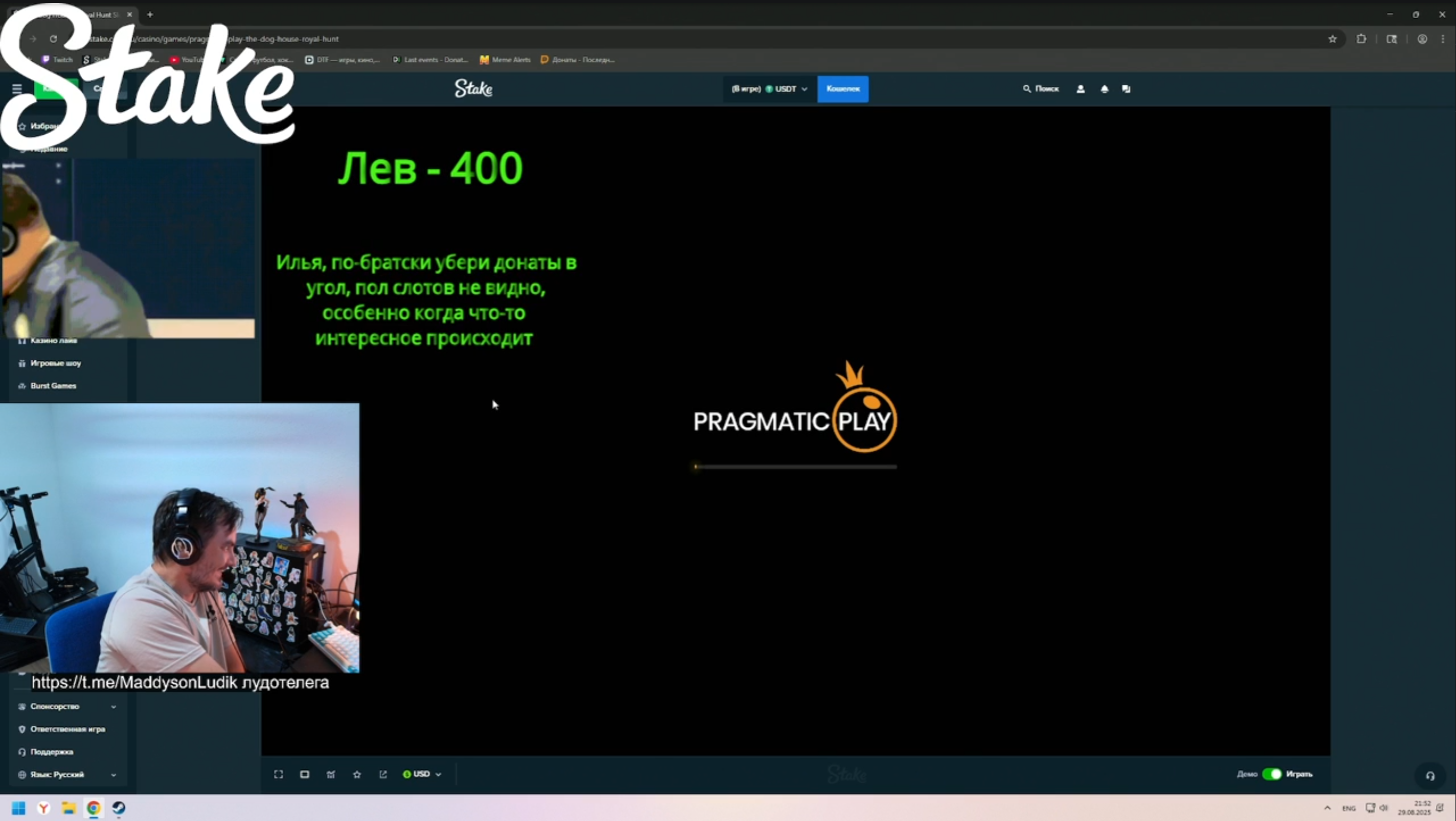This screenshot has height=821, width=1456.
Task: Click Поиск search in header
Action: click(x=1041, y=89)
